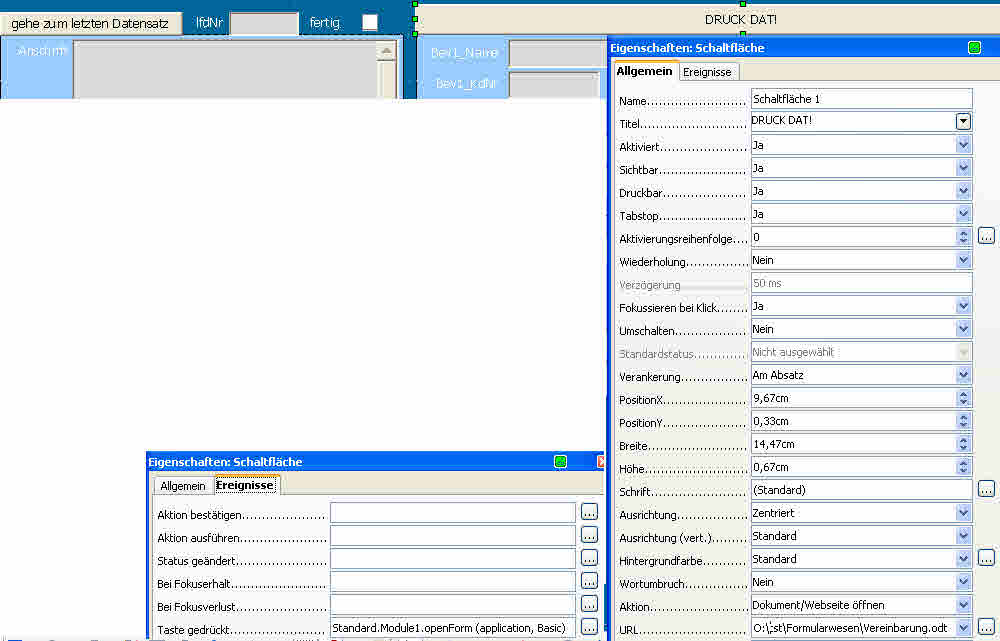Click ellipsis button for Bei Fokuserhalt

point(589,581)
